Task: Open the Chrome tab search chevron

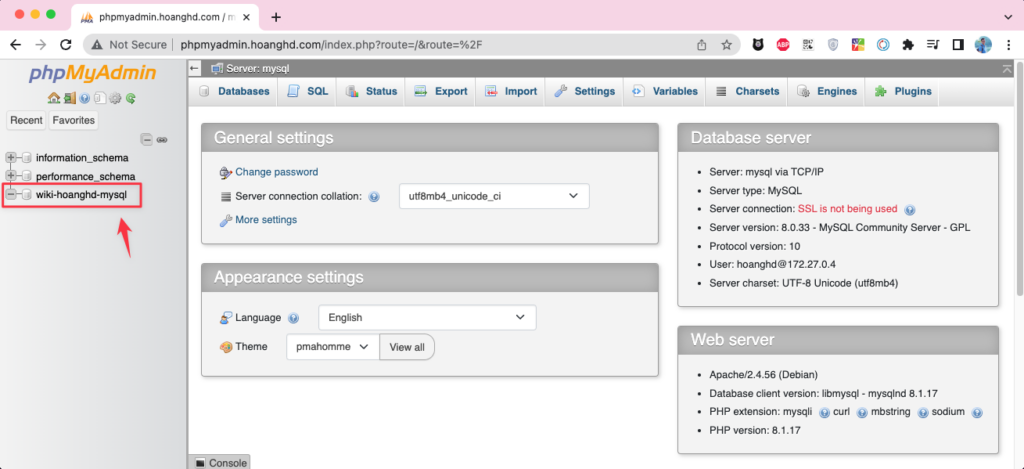Action: coord(1006,16)
